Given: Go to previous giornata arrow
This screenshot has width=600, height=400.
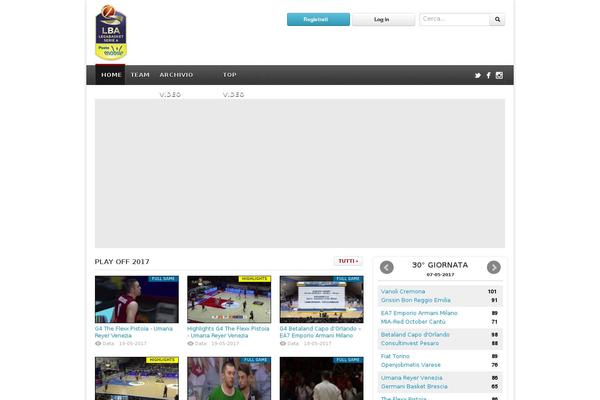Looking at the screenshot, I should coord(387,267).
